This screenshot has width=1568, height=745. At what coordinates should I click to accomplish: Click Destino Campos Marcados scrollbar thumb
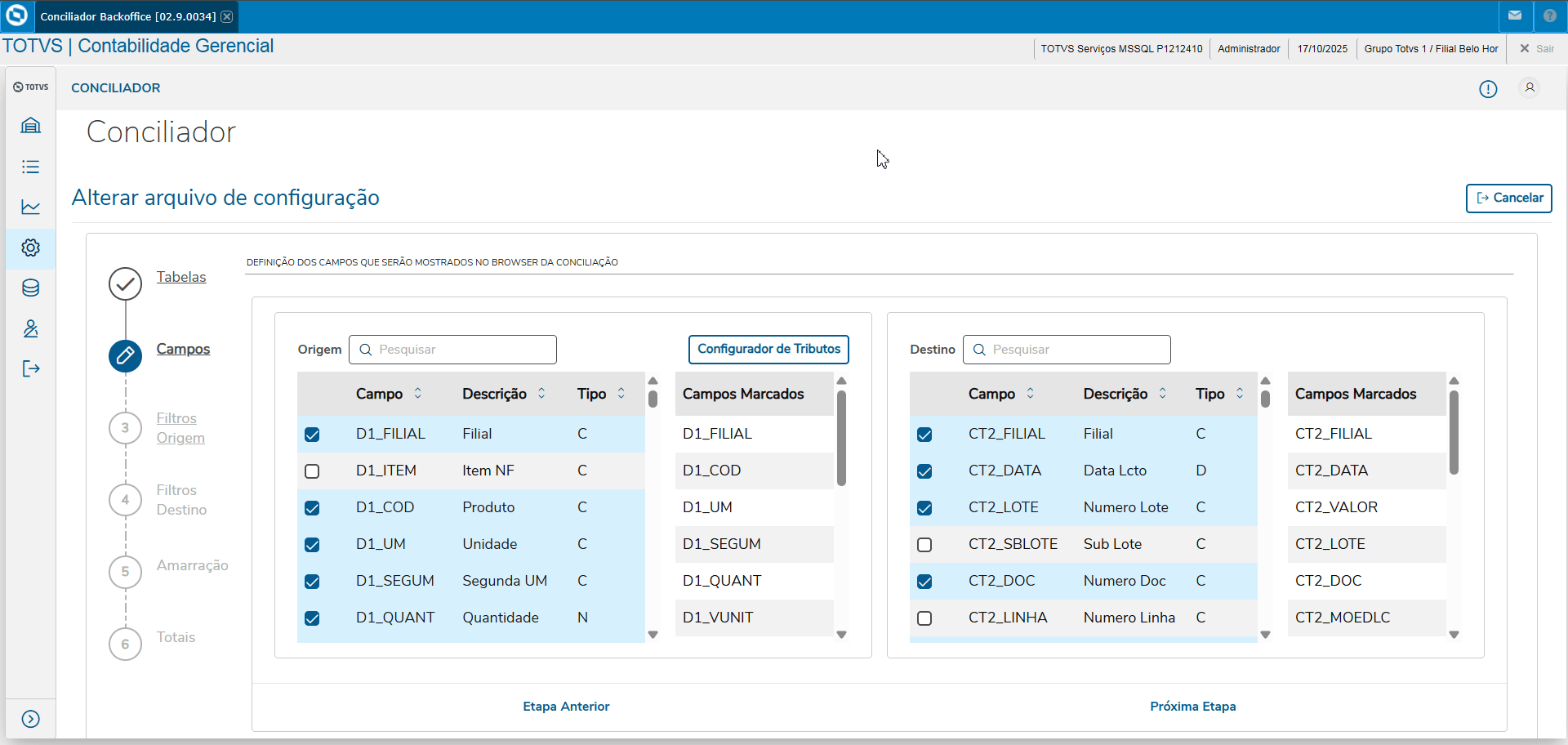click(x=1454, y=431)
